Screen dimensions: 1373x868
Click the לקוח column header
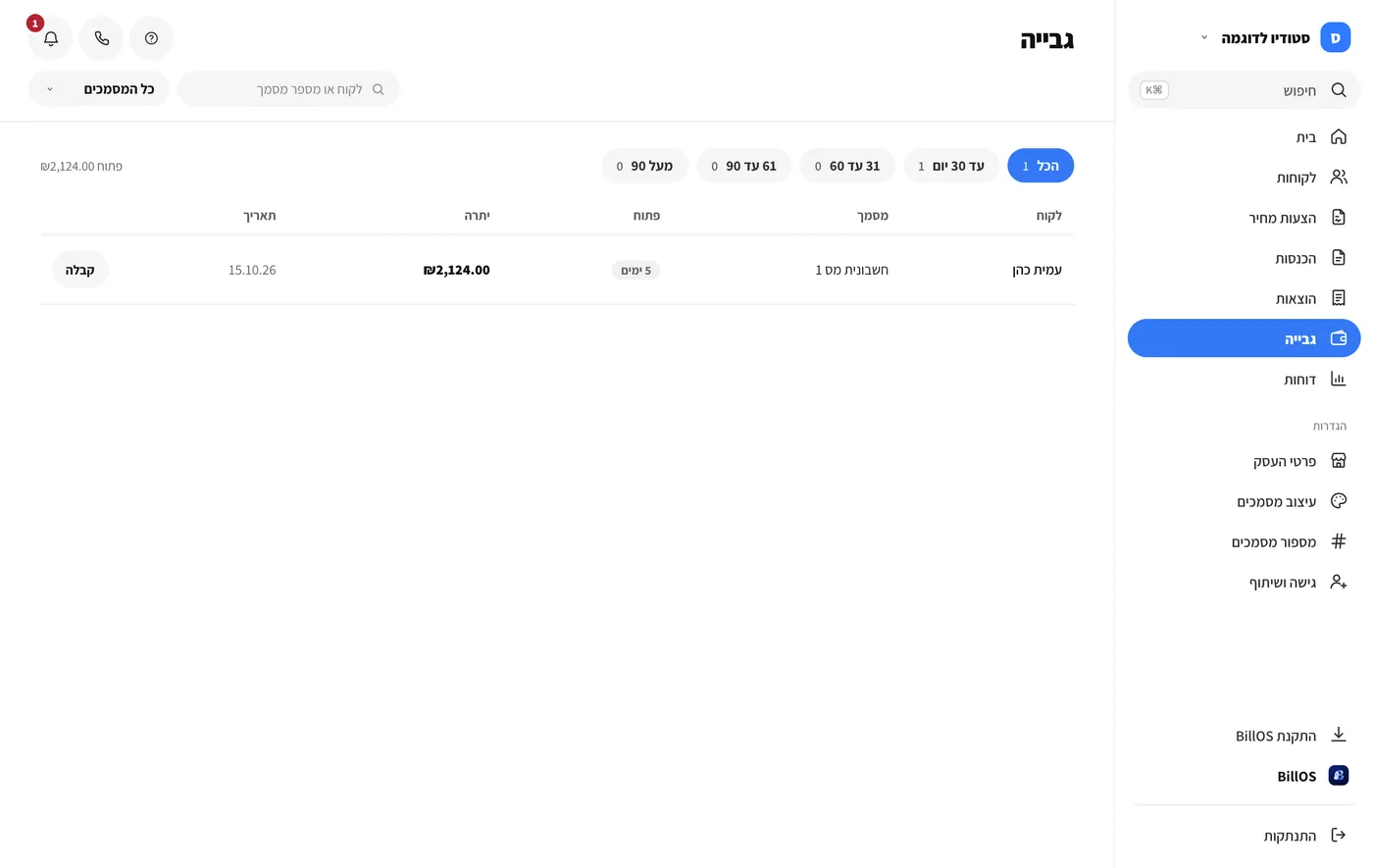pos(1049,215)
